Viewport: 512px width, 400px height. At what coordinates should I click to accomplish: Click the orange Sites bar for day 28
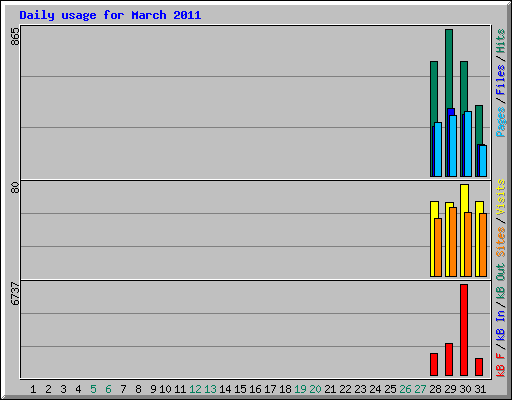pyautogui.click(x=438, y=247)
